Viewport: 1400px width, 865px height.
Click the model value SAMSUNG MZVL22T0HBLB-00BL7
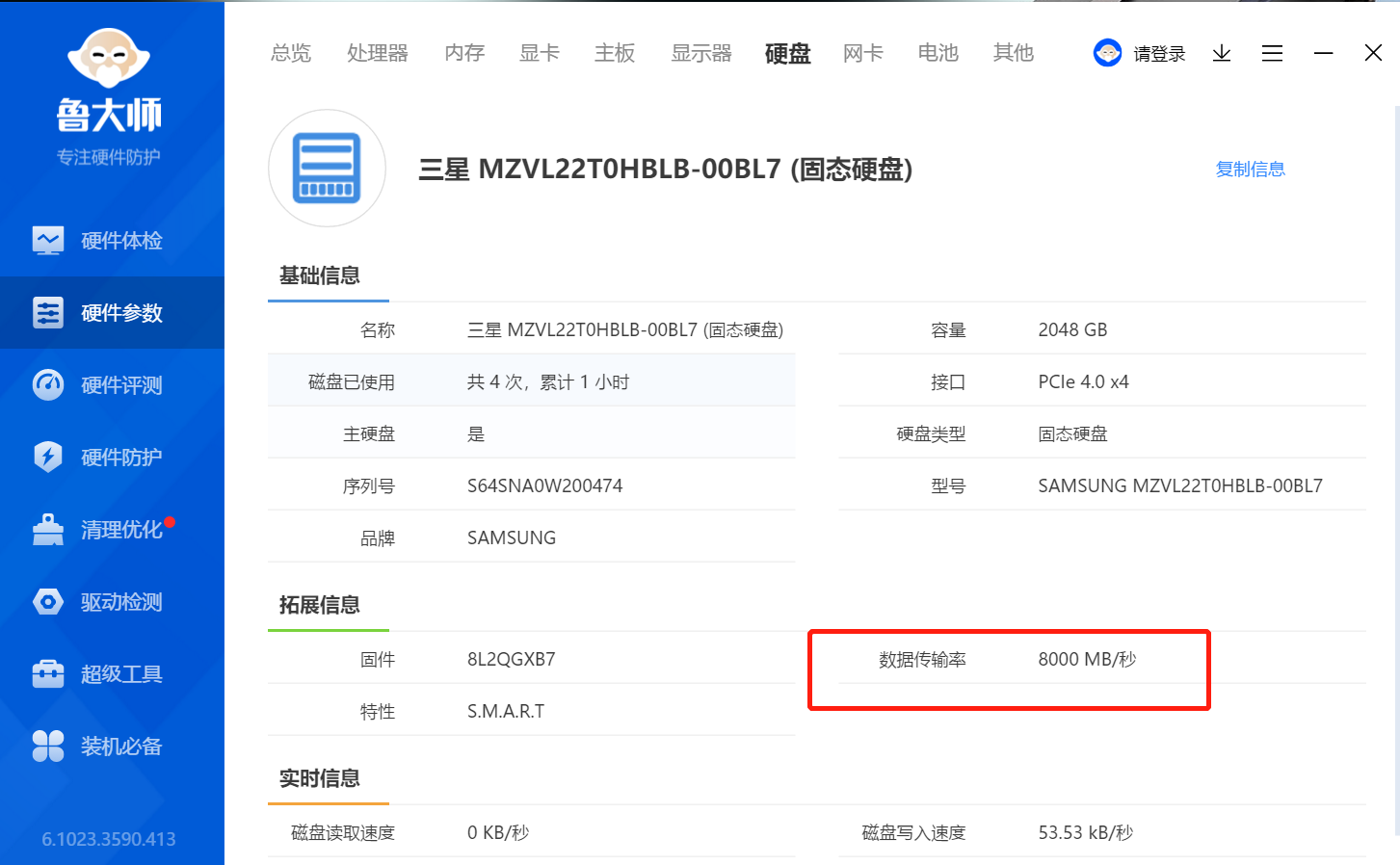pyautogui.click(x=1180, y=486)
